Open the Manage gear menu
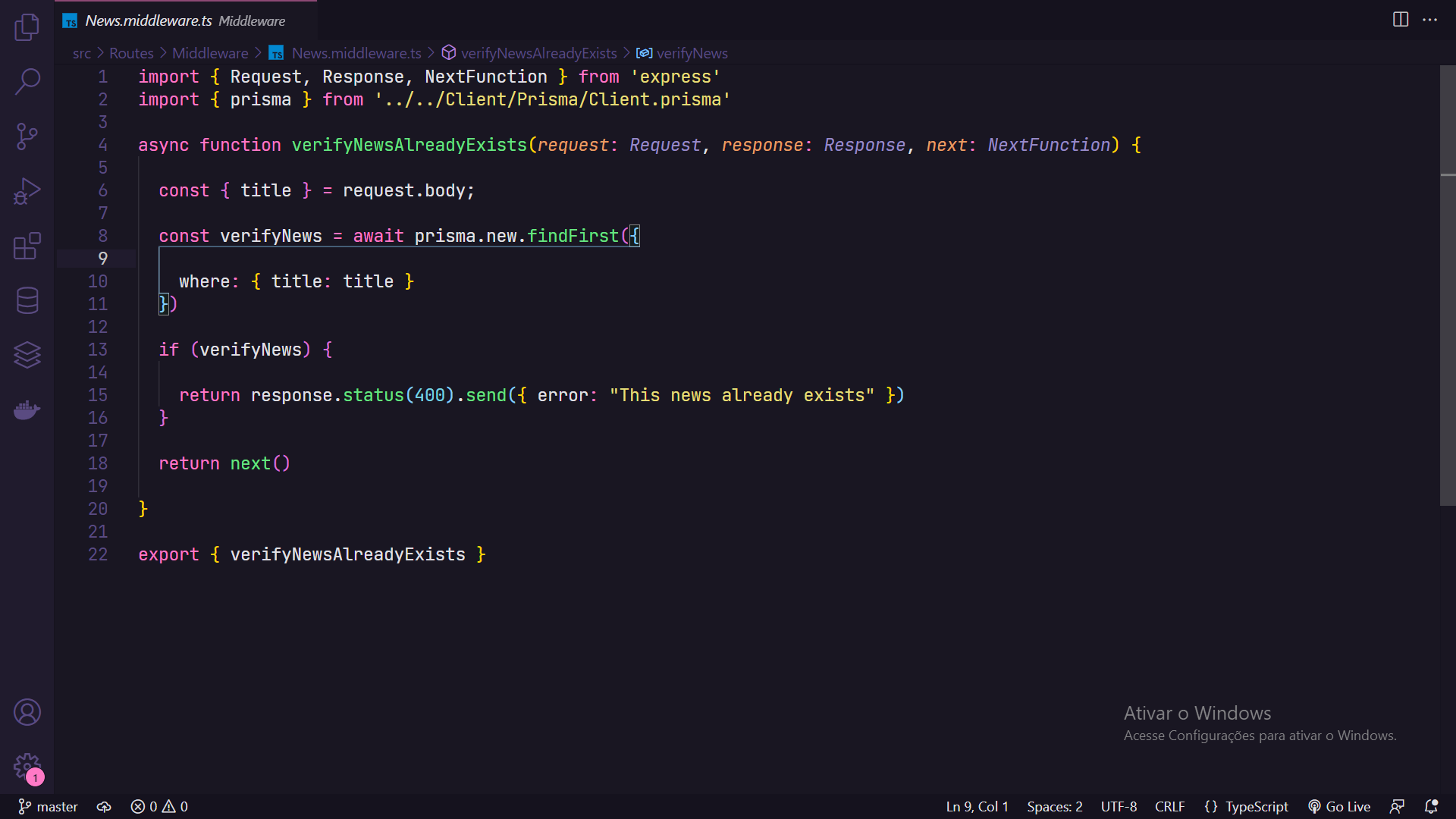This screenshot has width=1456, height=819. pyautogui.click(x=27, y=766)
